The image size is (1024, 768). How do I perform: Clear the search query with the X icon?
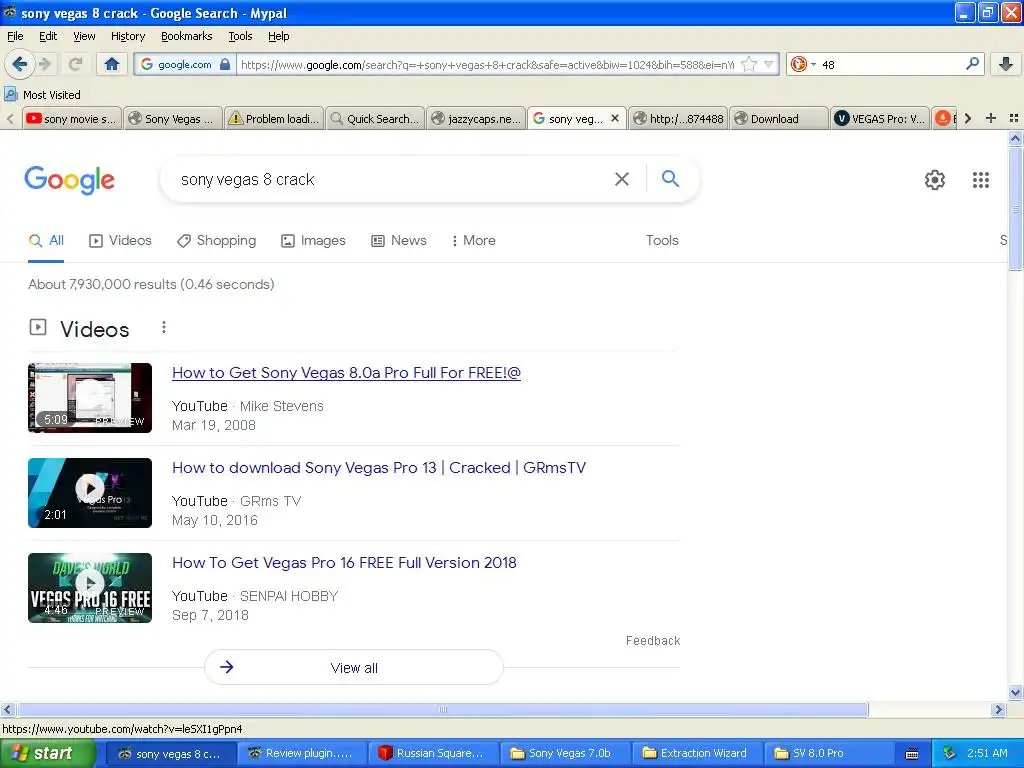[x=622, y=179]
